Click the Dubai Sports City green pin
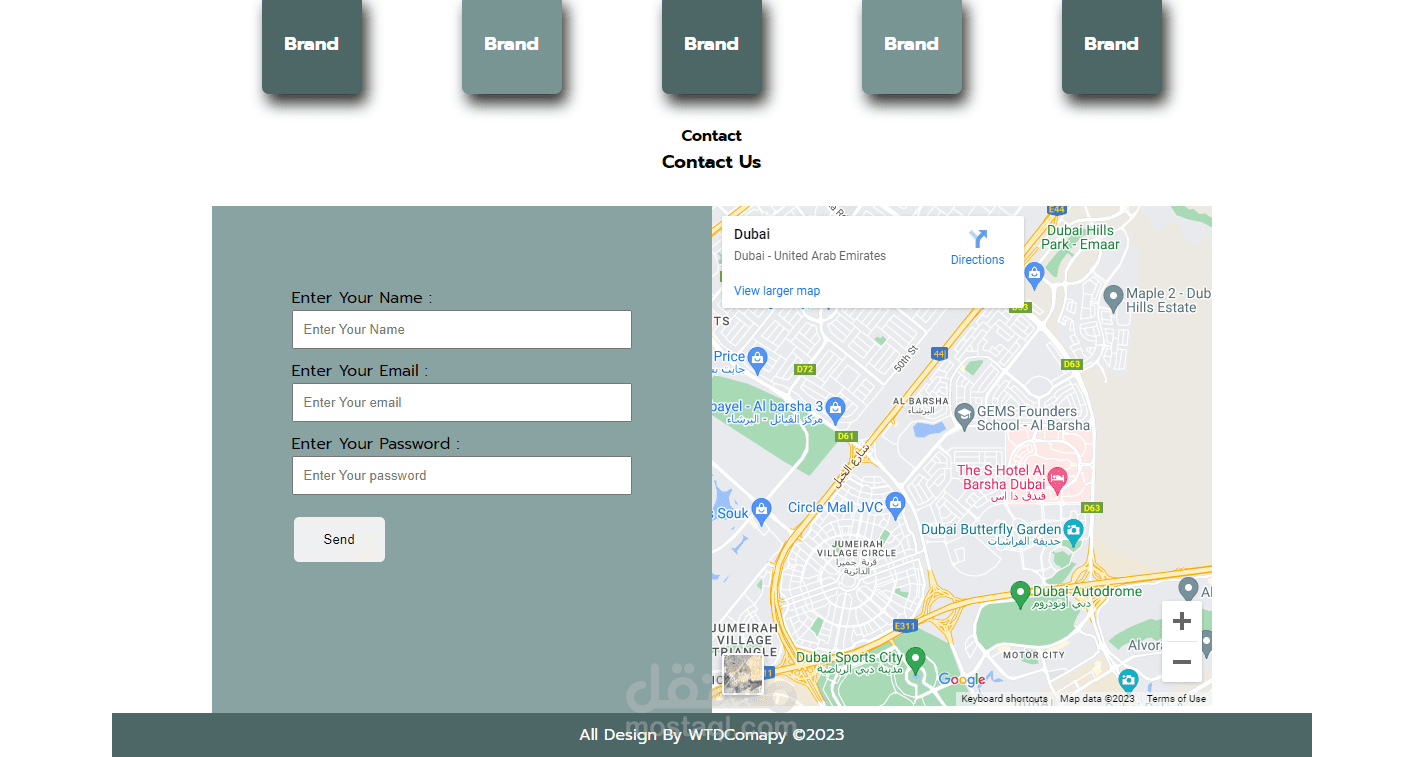Viewport: 1423px width, 757px height. (x=915, y=661)
